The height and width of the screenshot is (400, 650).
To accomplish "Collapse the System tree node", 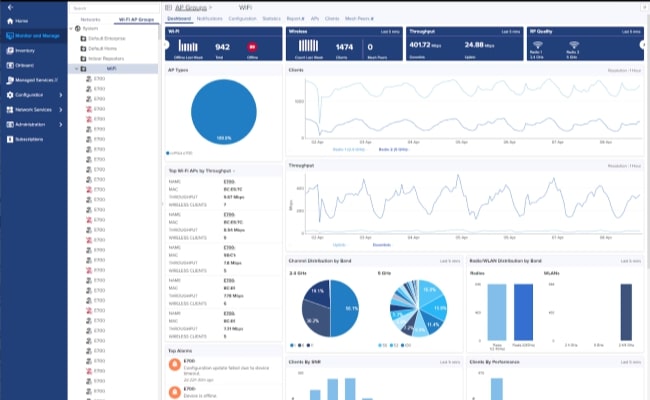I will pyautogui.click(x=71, y=29).
